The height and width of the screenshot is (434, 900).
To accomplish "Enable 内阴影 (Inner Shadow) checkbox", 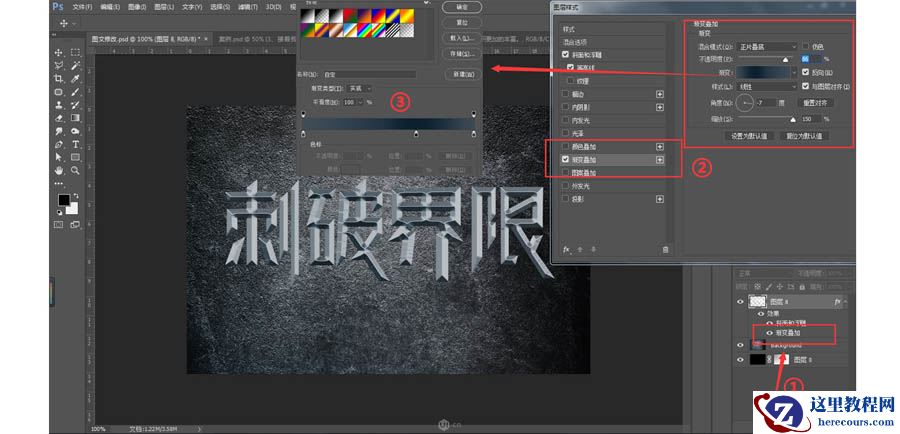I will click(x=566, y=107).
